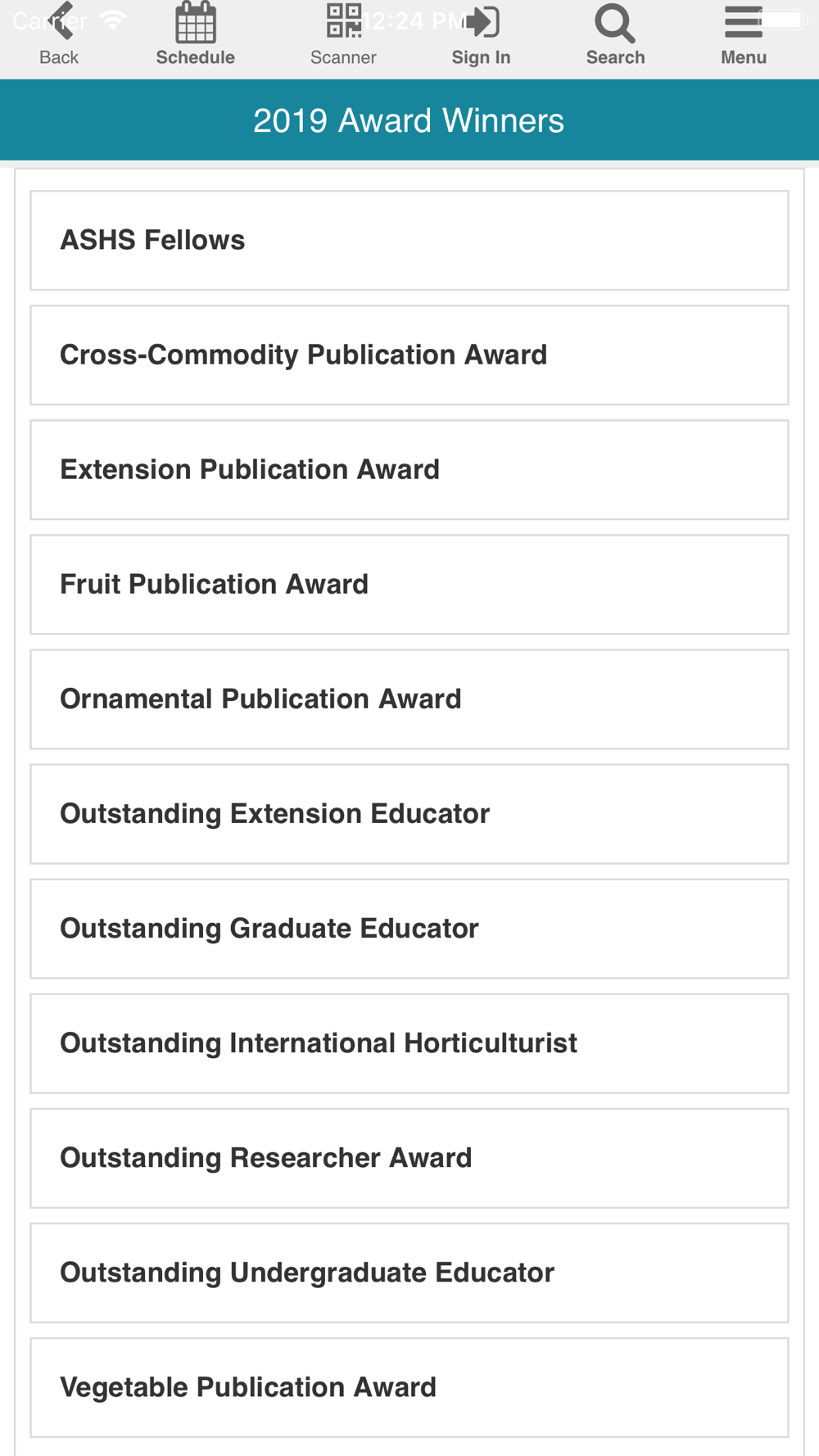Tap the Wi-Fi status icon
The width and height of the screenshot is (819, 1456).
(x=113, y=20)
